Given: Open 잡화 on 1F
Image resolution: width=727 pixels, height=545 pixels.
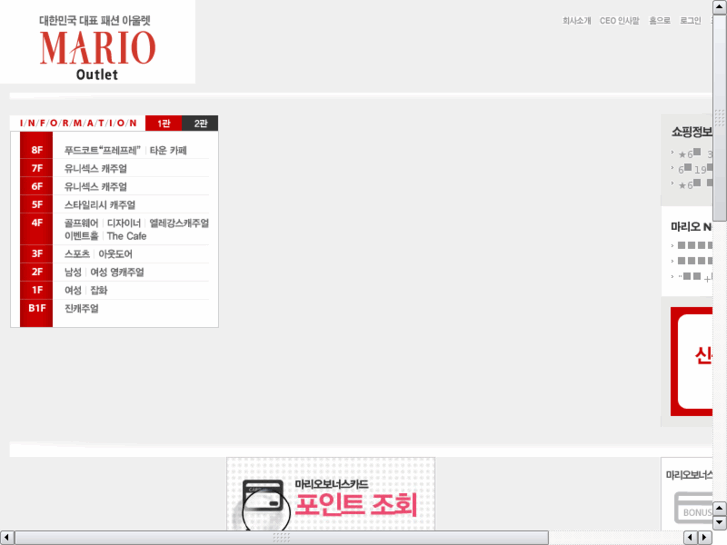Looking at the screenshot, I should coord(99,290).
